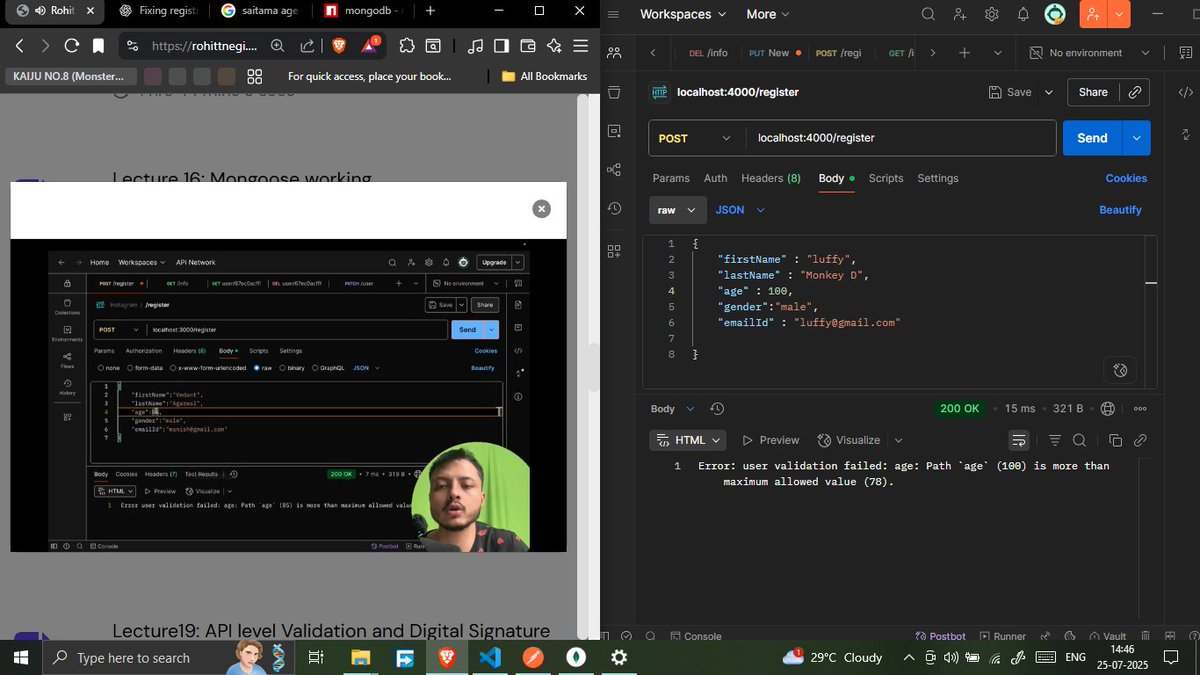This screenshot has height=675, width=1200.
Task: Open History icon in Postman sidebar
Action: [614, 209]
